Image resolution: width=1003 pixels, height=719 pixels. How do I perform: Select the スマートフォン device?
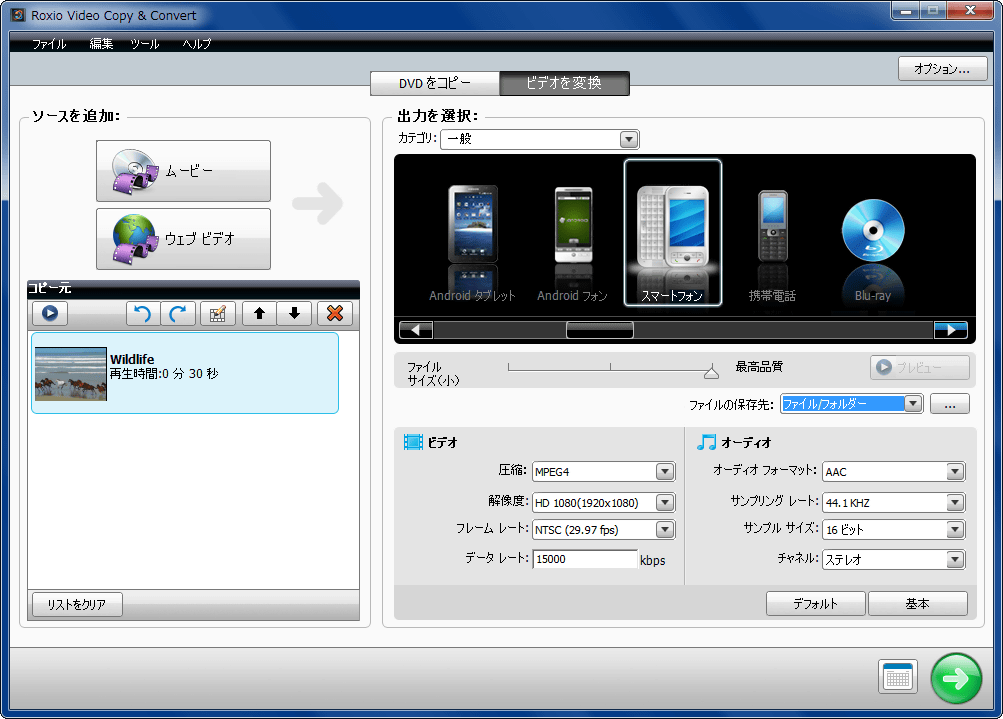673,233
